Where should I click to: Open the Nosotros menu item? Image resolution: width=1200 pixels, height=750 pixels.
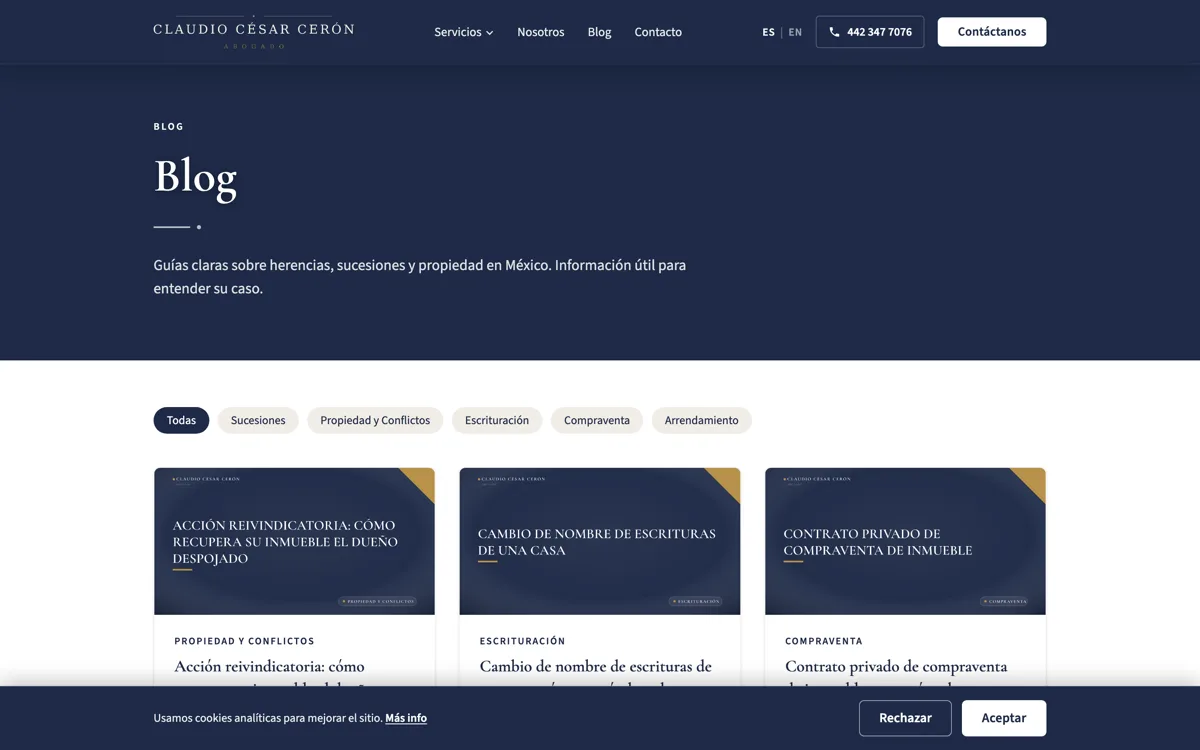coord(541,32)
